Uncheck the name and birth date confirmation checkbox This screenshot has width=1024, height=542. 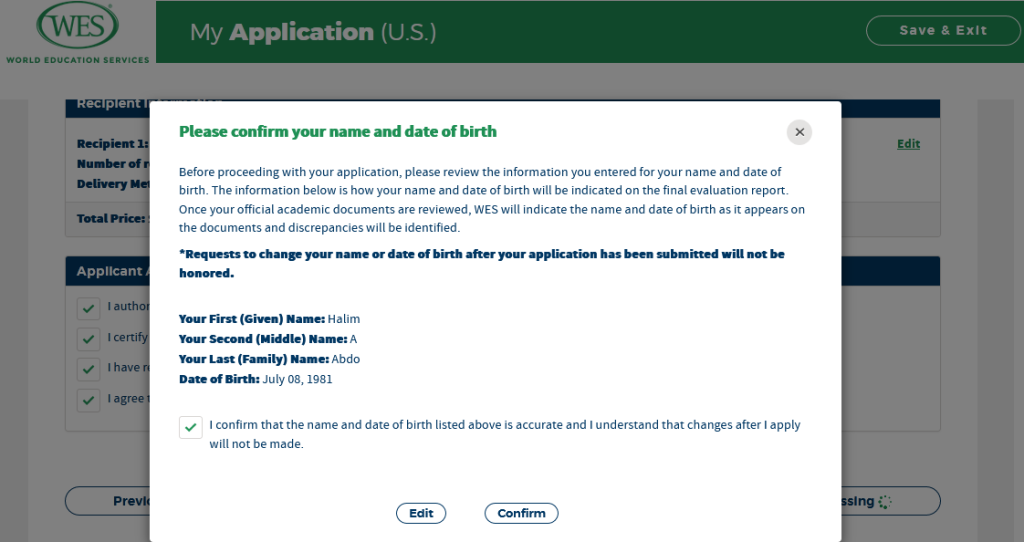[x=190, y=427]
